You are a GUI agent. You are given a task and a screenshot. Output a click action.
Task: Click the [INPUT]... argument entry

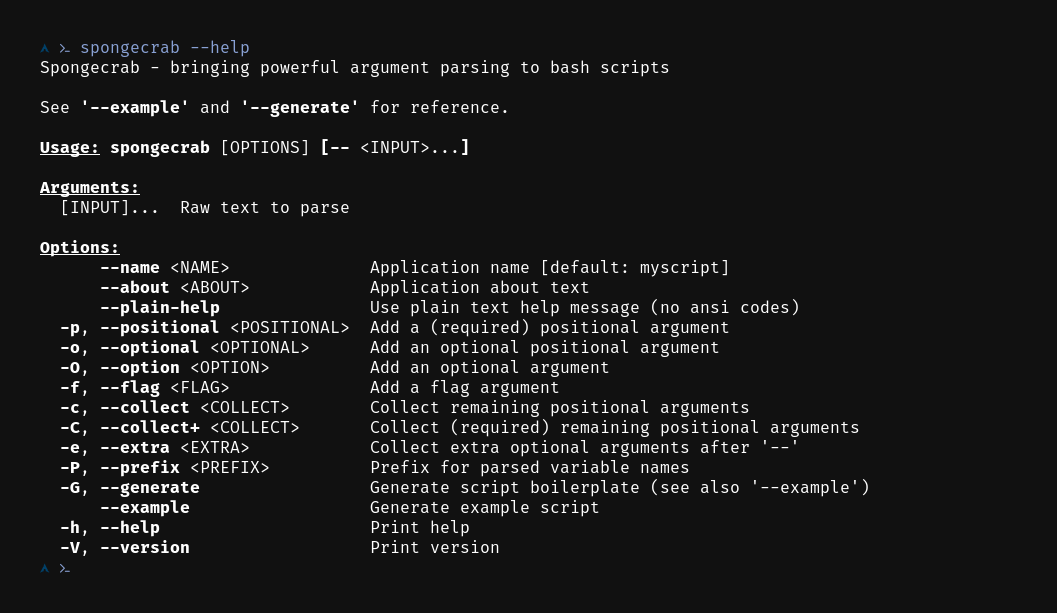[110, 208]
